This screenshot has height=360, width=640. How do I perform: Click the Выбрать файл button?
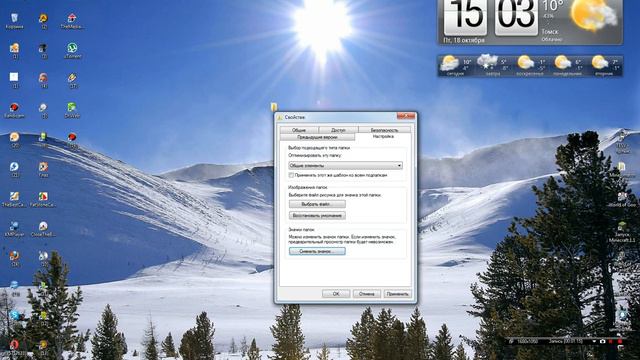tap(317, 204)
